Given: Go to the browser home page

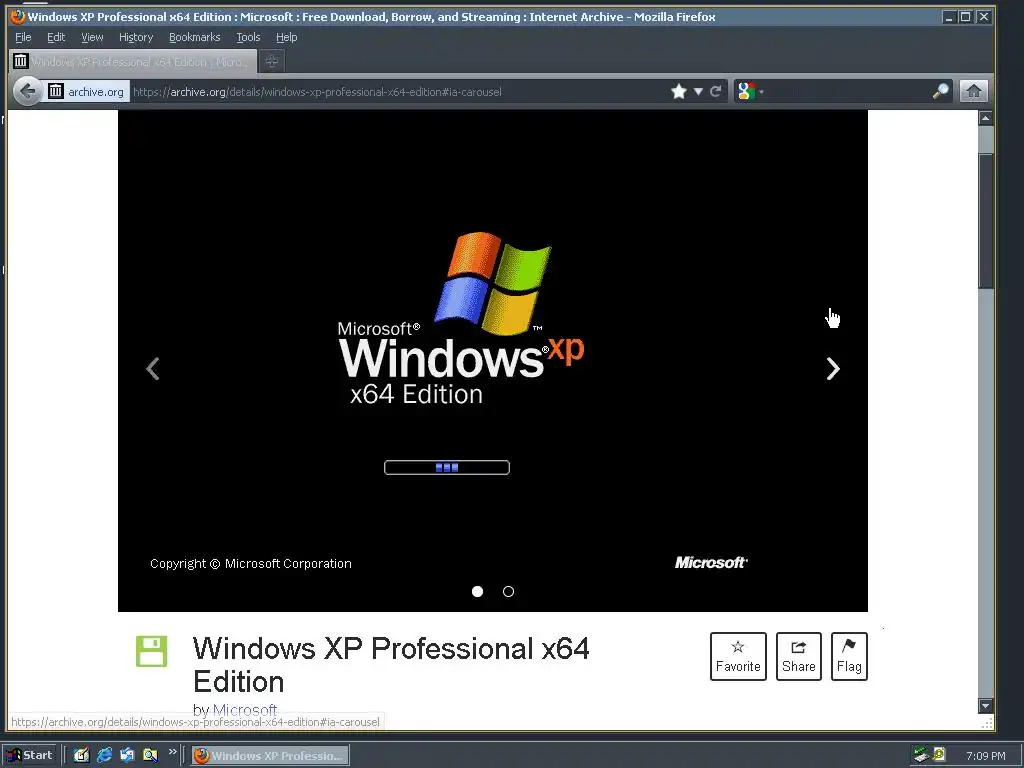Looking at the screenshot, I should pos(973,91).
